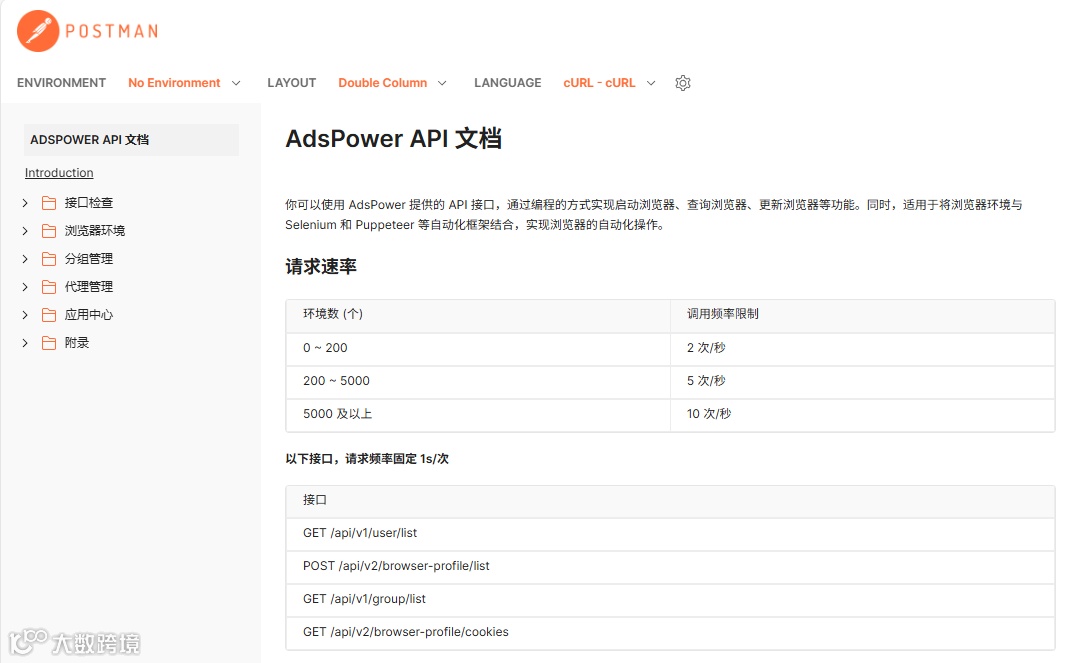
Task: Open the Introduction link in sidebar
Action: tap(59, 173)
